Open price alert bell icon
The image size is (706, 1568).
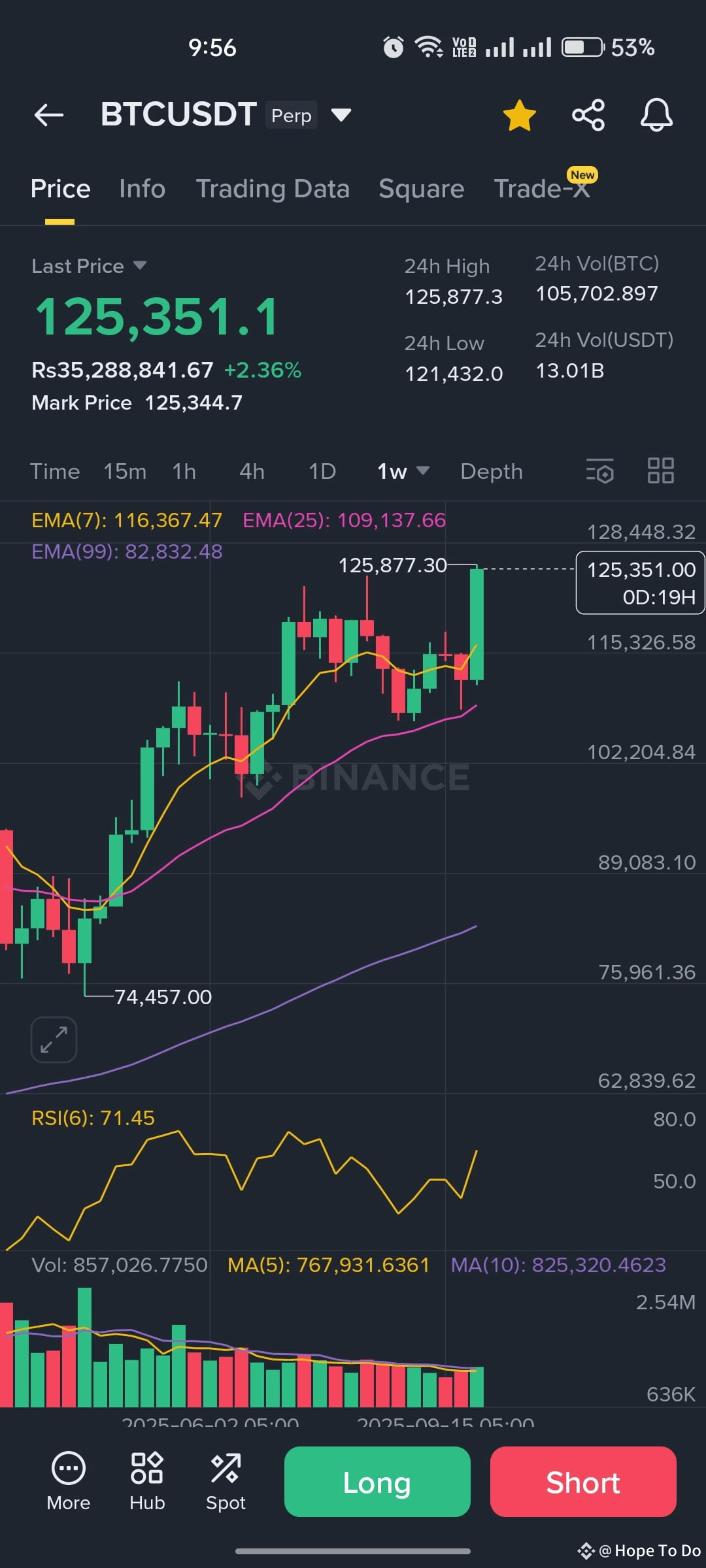(x=656, y=115)
